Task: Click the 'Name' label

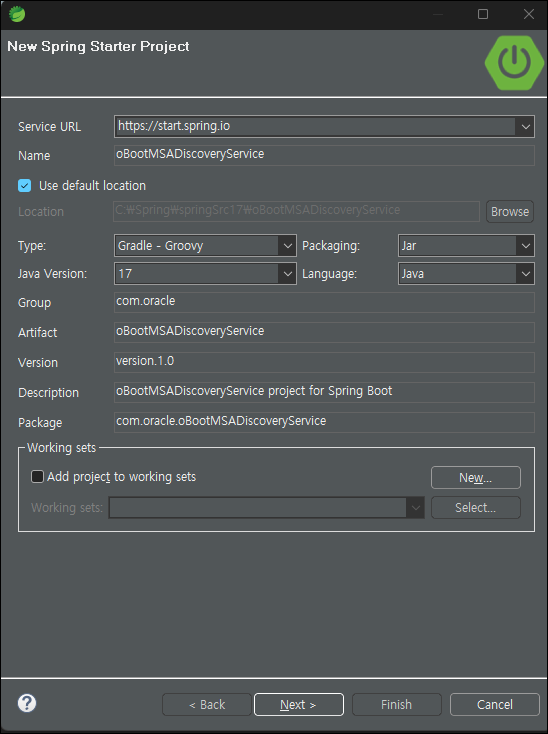Action: click(34, 156)
